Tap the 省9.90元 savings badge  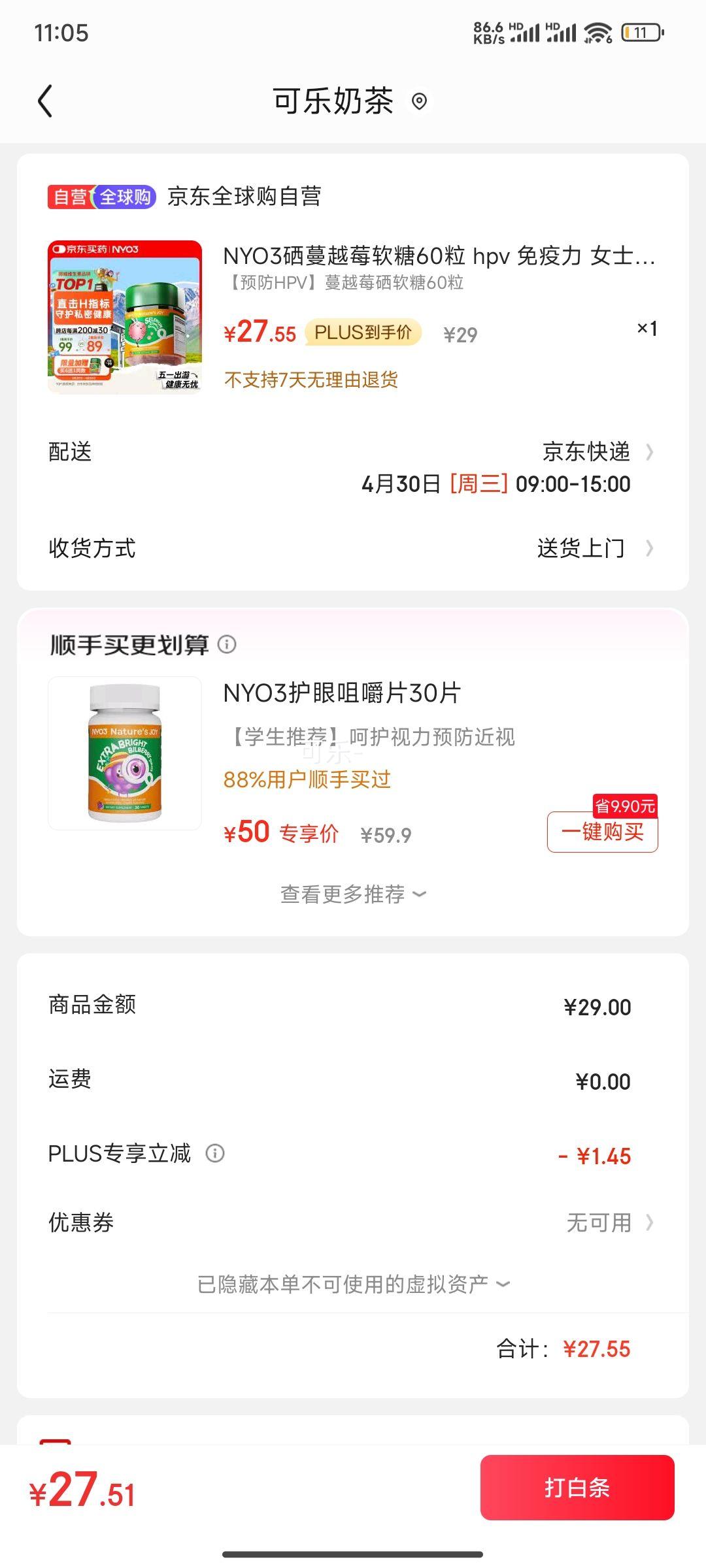click(x=625, y=806)
